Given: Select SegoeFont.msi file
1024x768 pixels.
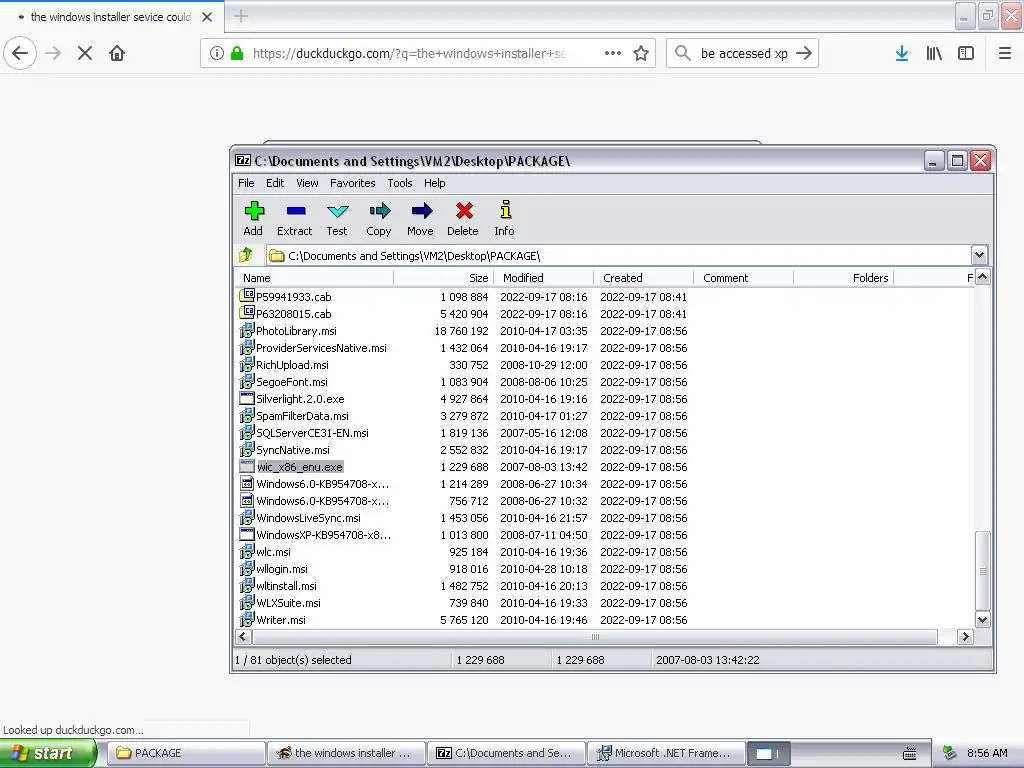Looking at the screenshot, I should coord(291,382).
